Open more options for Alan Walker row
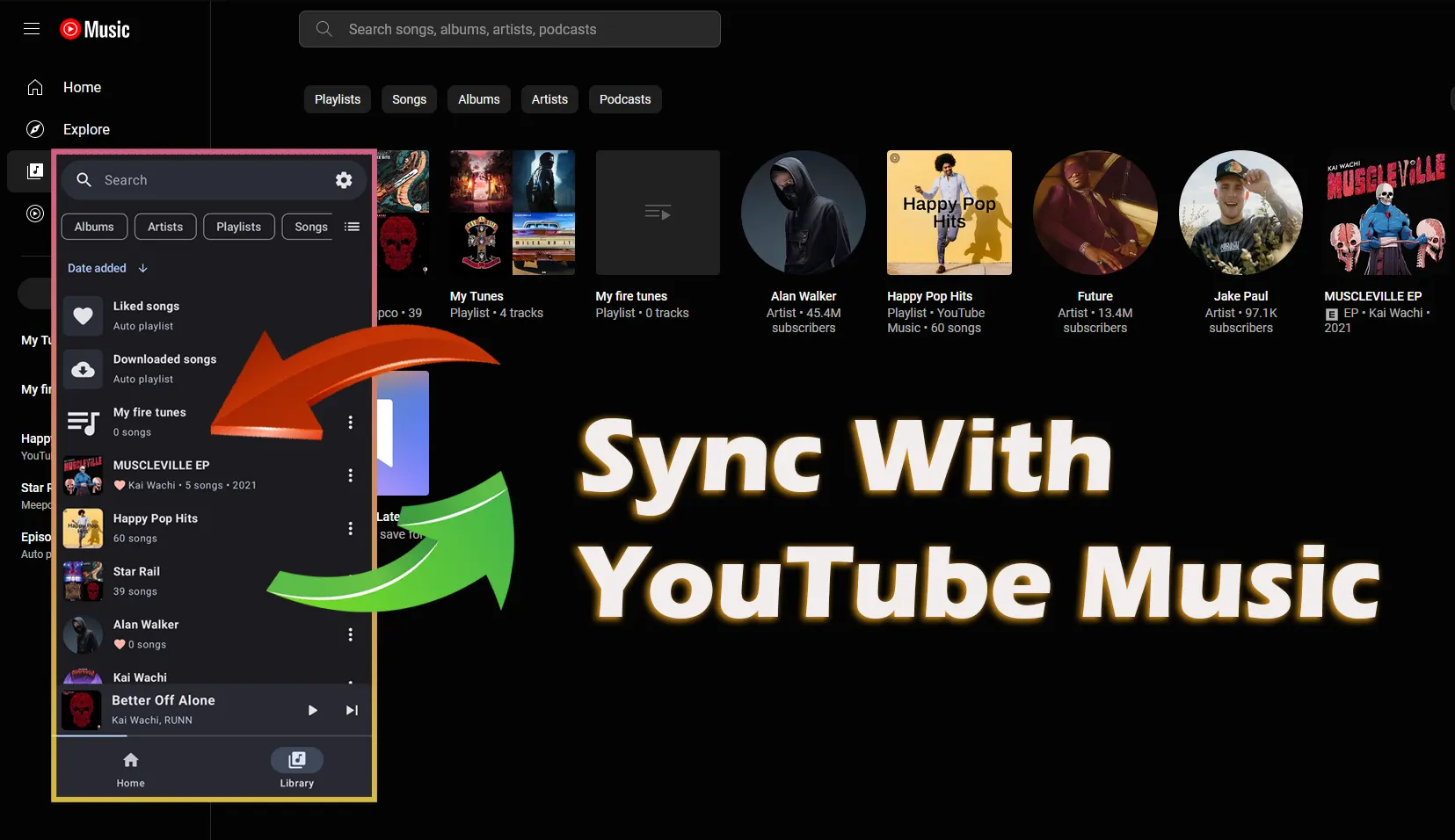This screenshot has height=840, width=1455. pyautogui.click(x=351, y=634)
